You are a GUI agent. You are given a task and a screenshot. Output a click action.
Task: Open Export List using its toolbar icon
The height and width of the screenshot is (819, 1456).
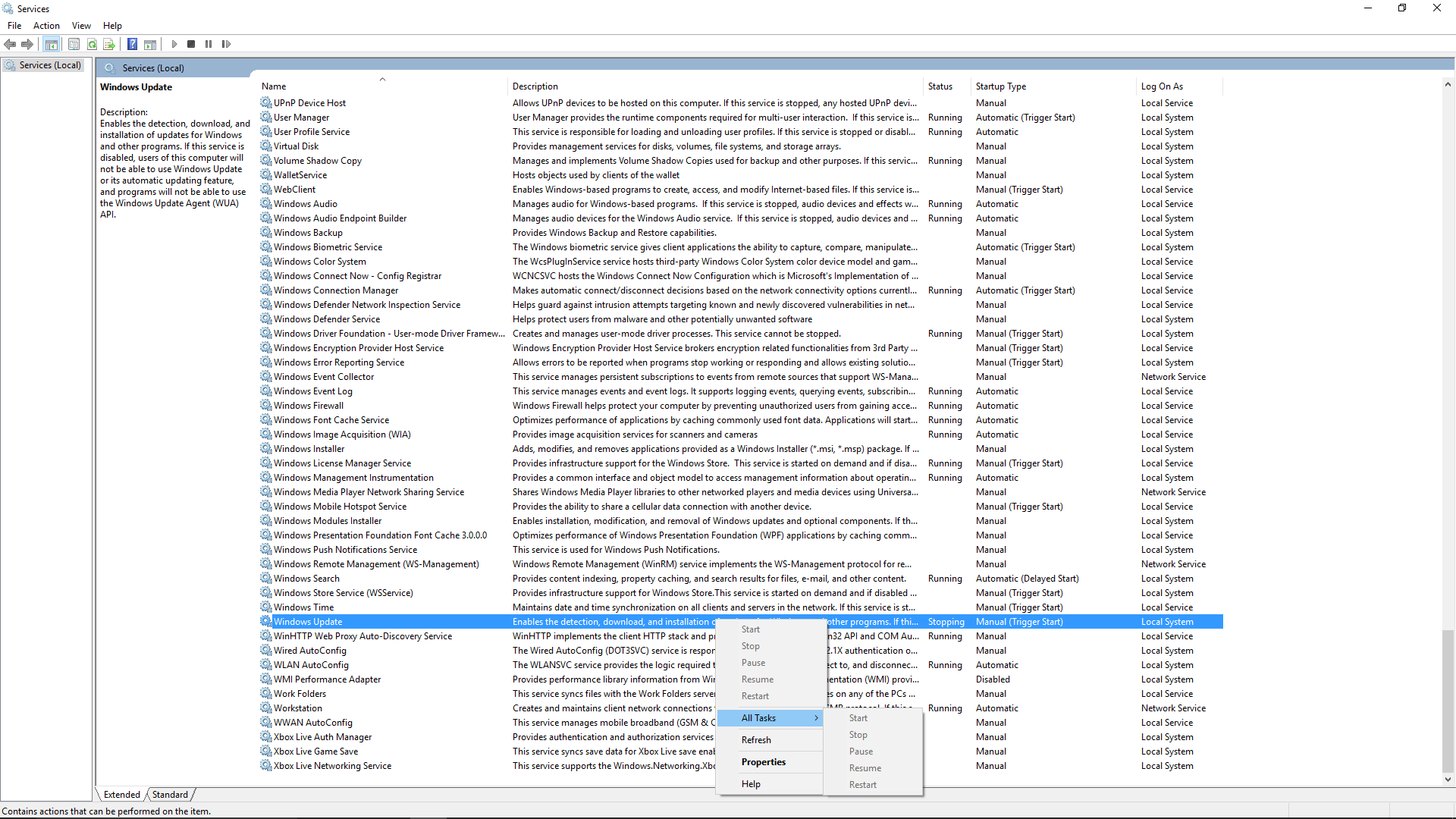(x=109, y=44)
